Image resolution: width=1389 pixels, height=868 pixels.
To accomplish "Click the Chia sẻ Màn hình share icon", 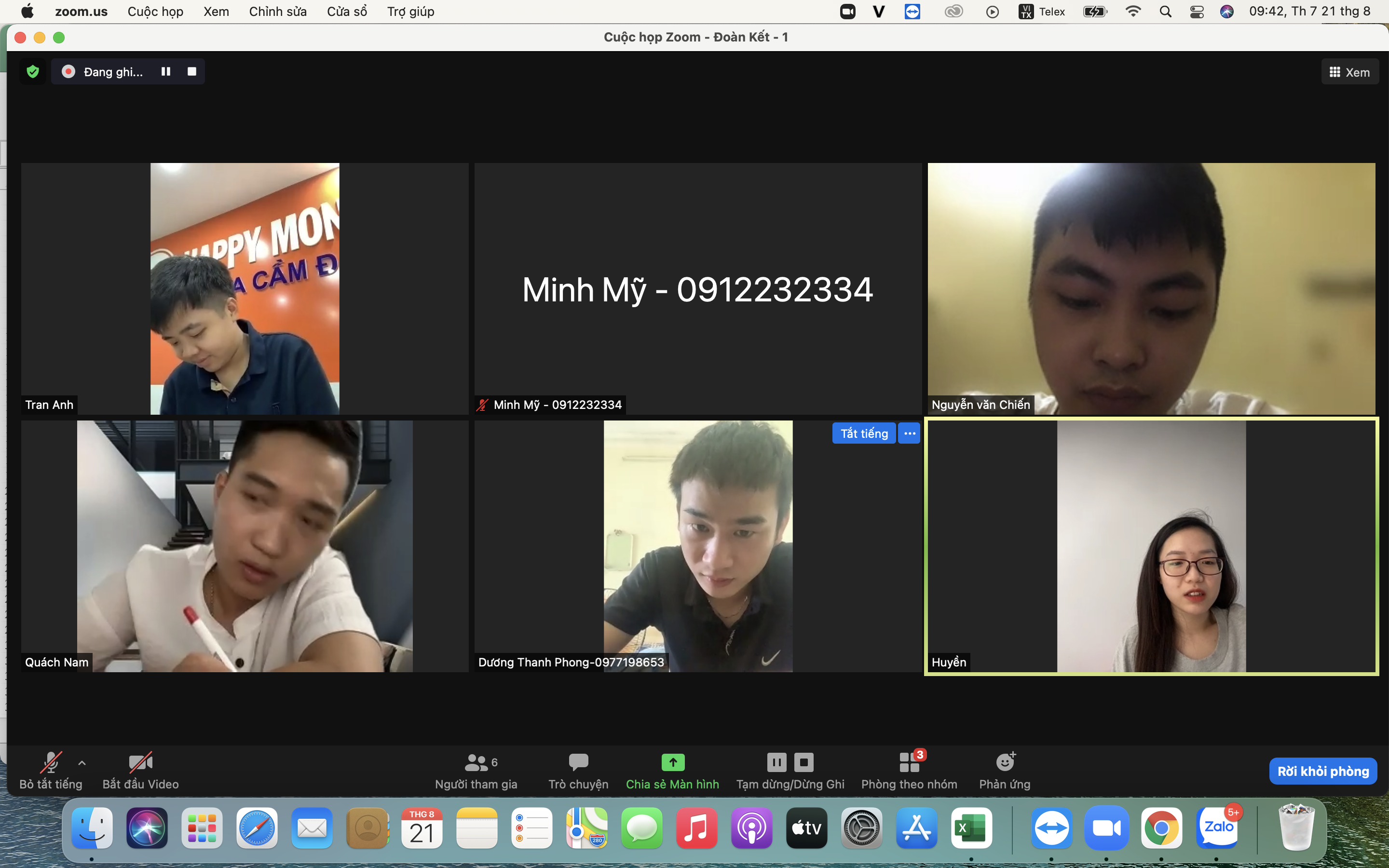I will pos(673,763).
